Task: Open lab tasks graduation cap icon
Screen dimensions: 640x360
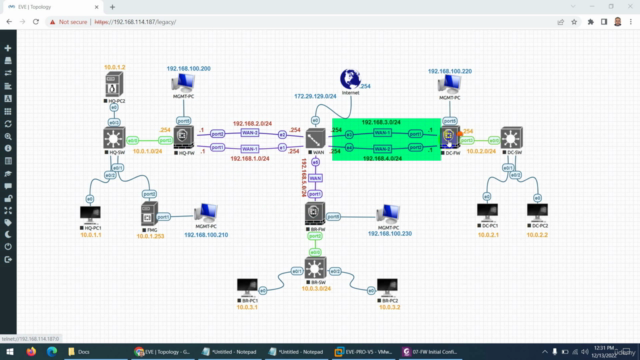Action: (x=8, y=174)
